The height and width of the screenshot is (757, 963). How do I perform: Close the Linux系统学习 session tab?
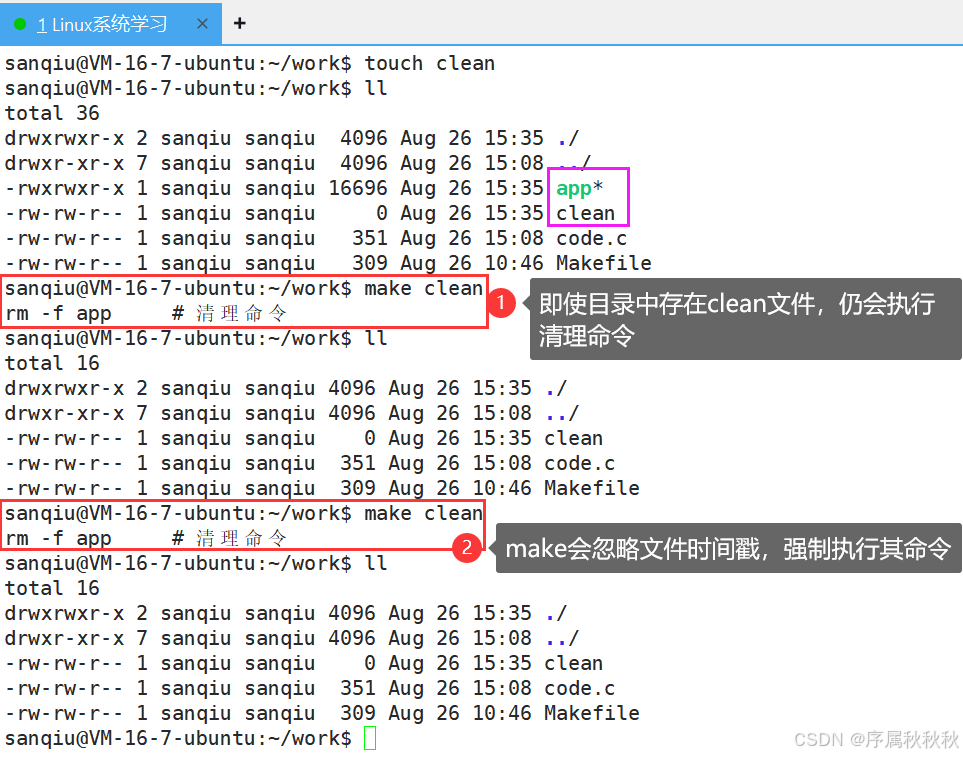pos(202,24)
